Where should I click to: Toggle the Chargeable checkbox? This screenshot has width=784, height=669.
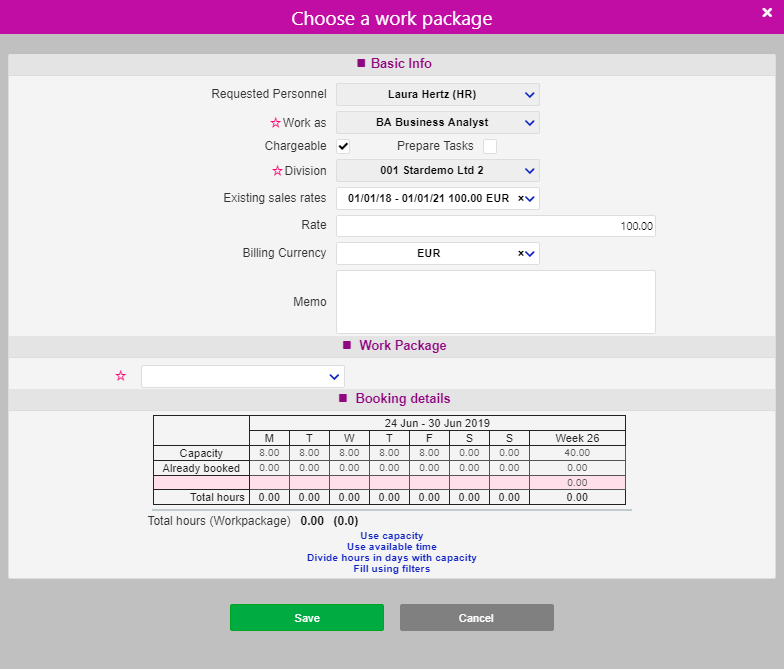point(343,146)
